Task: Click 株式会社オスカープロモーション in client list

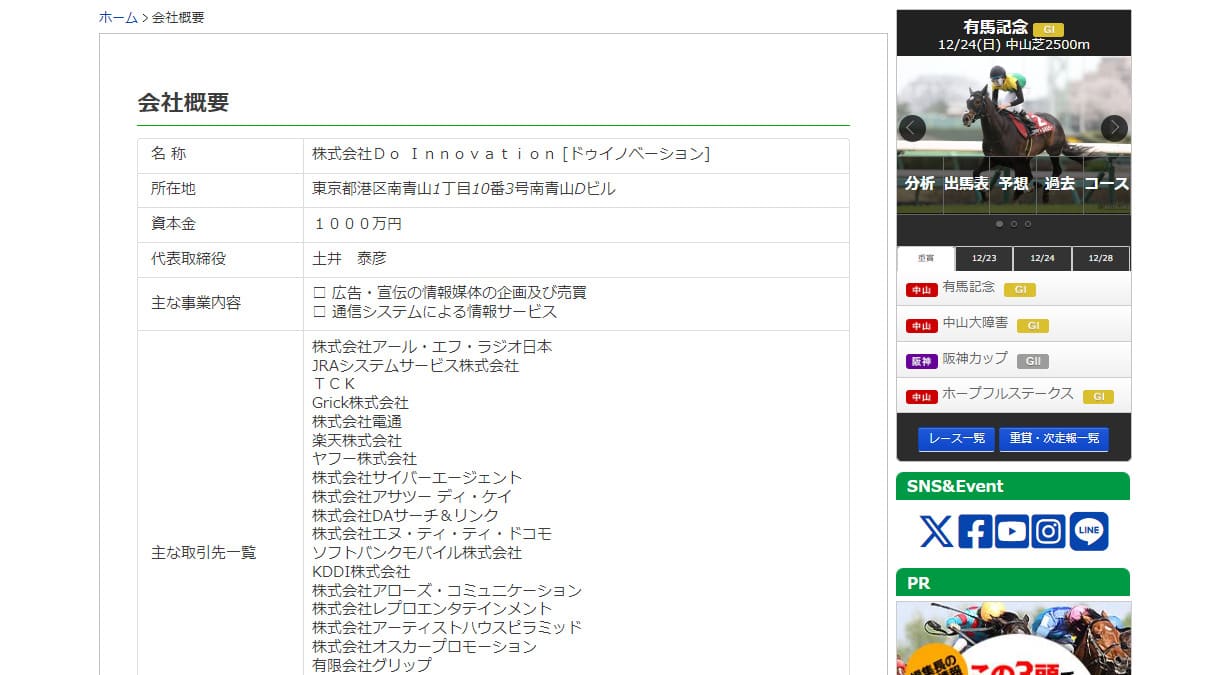Action: pyautogui.click(x=424, y=646)
